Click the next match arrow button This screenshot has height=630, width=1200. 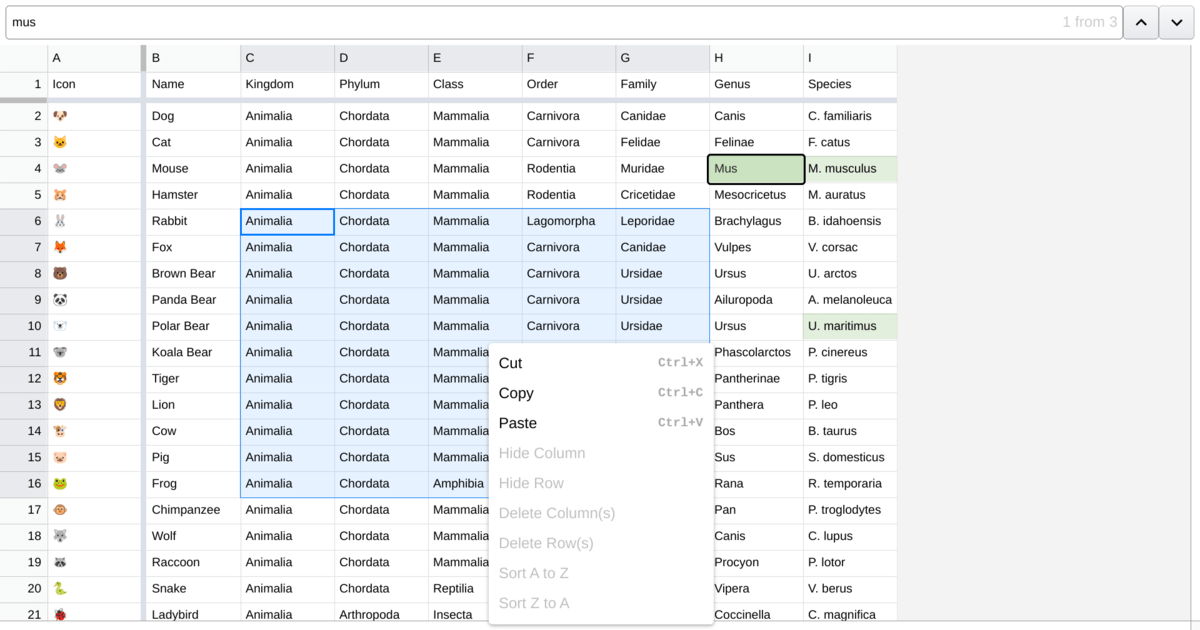coord(1176,21)
